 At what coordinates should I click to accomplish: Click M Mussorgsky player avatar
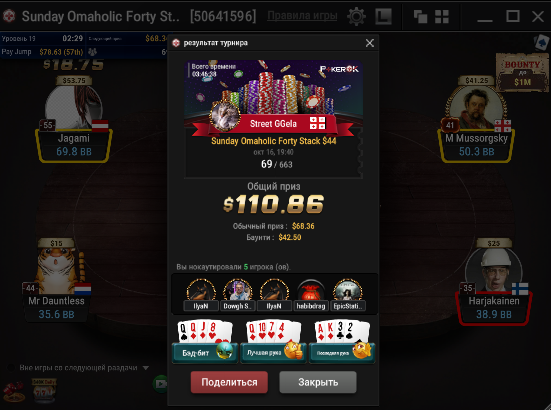coord(476,107)
